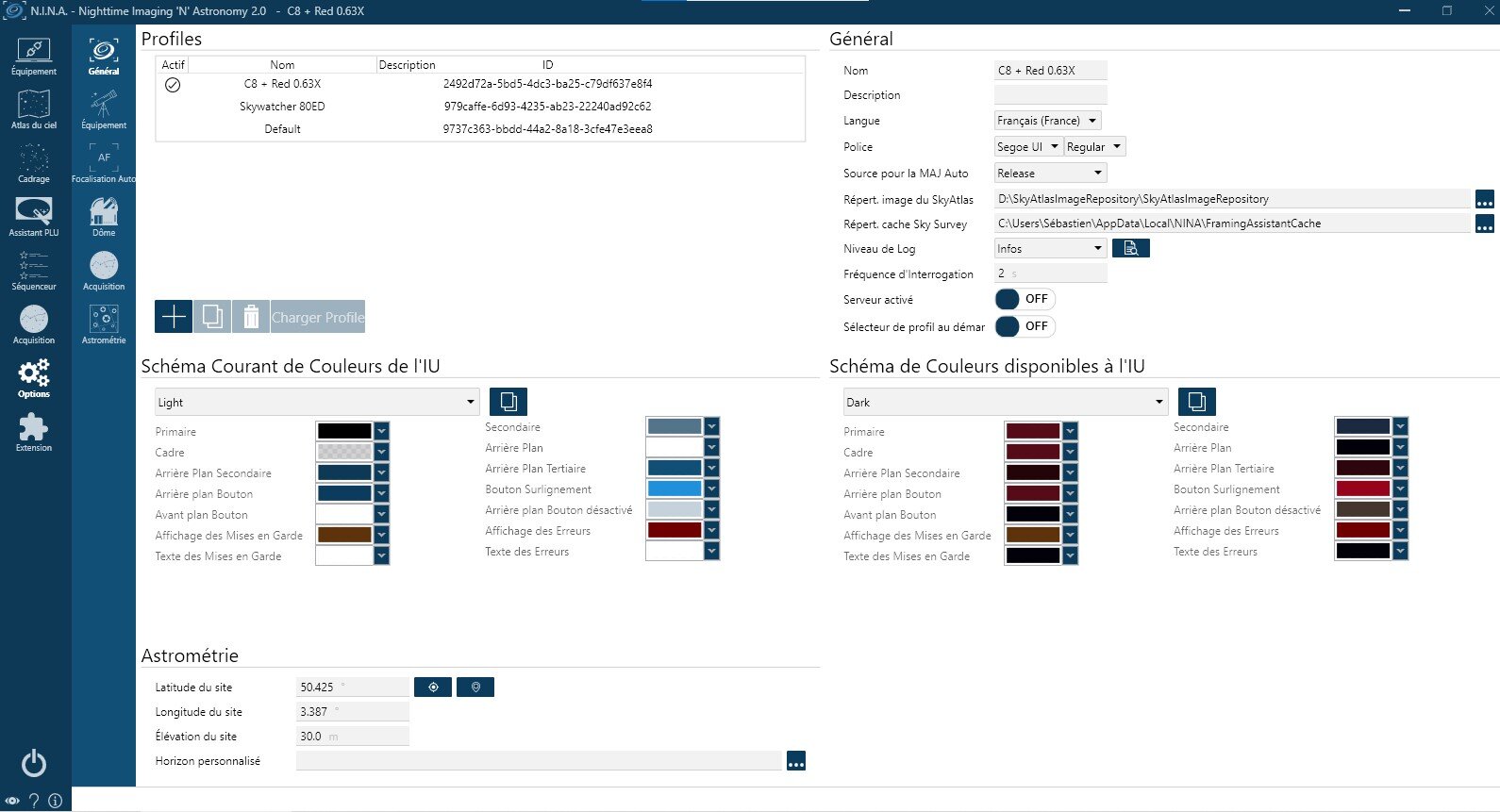Click the Arrière Plan Tertiaire swatch in the Dark scheme
This screenshot has height=812, width=1500.
click(1363, 468)
